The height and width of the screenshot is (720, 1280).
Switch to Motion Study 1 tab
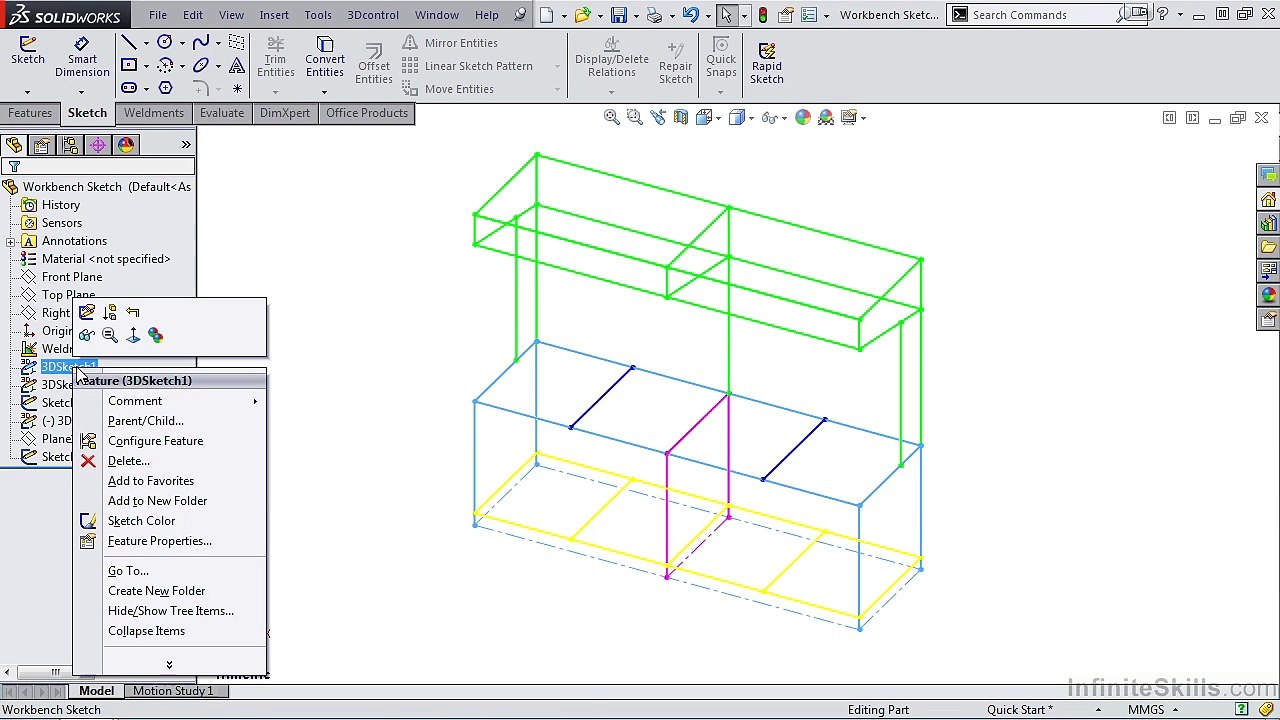(173, 691)
